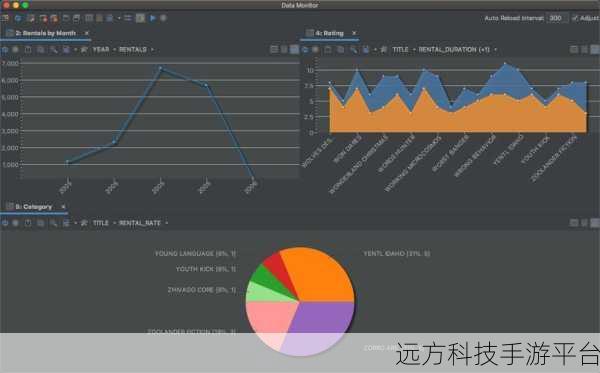The image size is (600, 373).
Task: Select the table view icon in Rentals by Month
Action: (274, 49)
